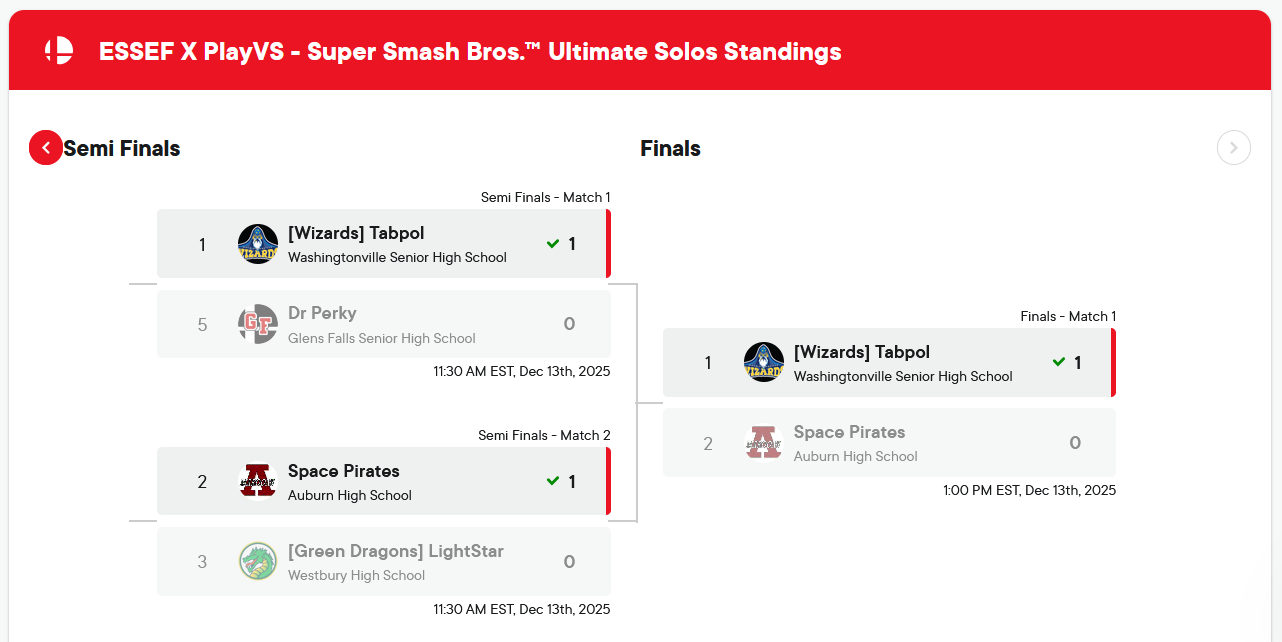This screenshot has width=1282, height=642.
Task: Select Space Pirates in Semi Finals Match 2
Action: pyautogui.click(x=344, y=471)
